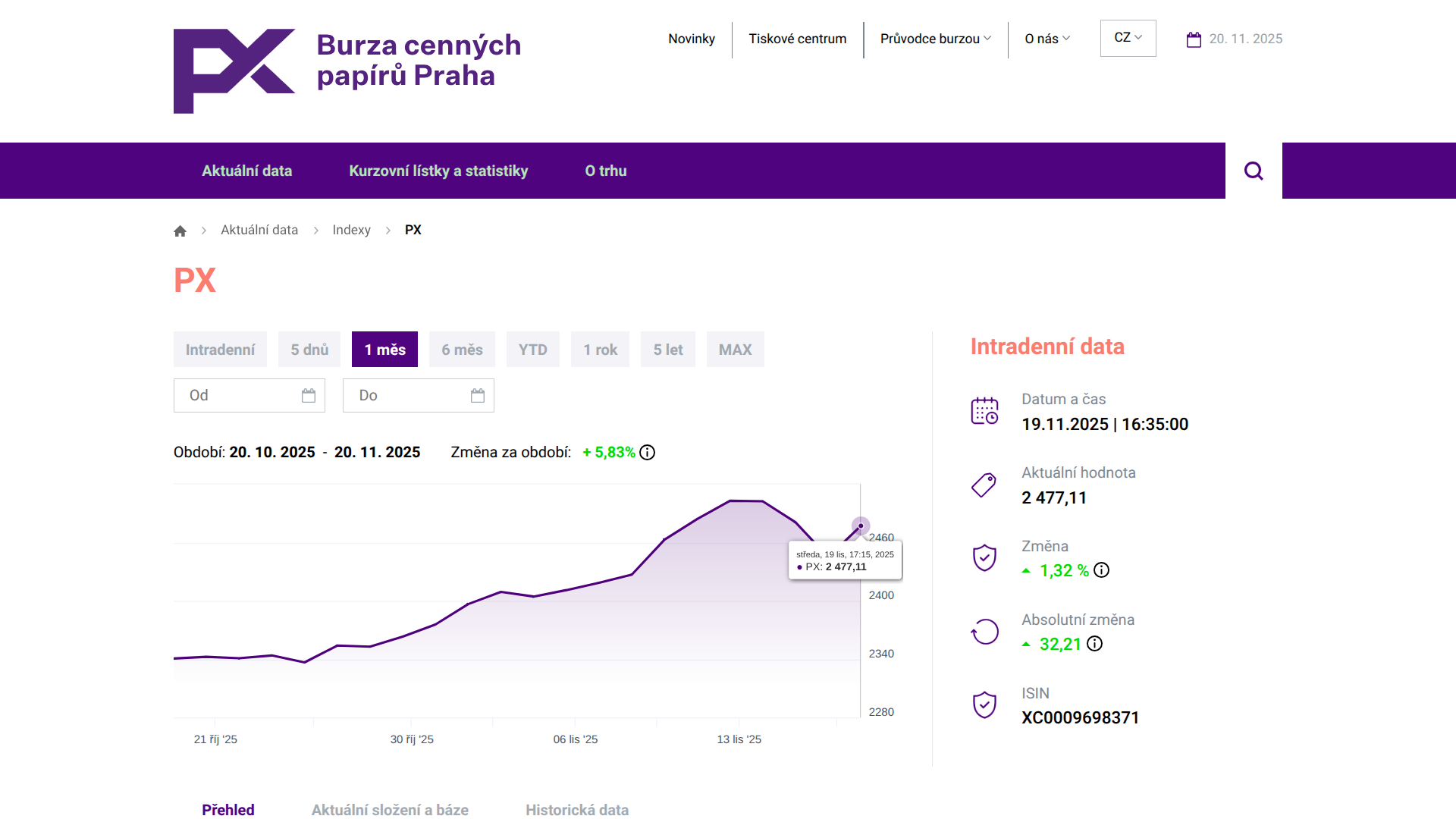Click the info icon beside 32,21
This screenshot has width=1456, height=819.
[x=1094, y=644]
